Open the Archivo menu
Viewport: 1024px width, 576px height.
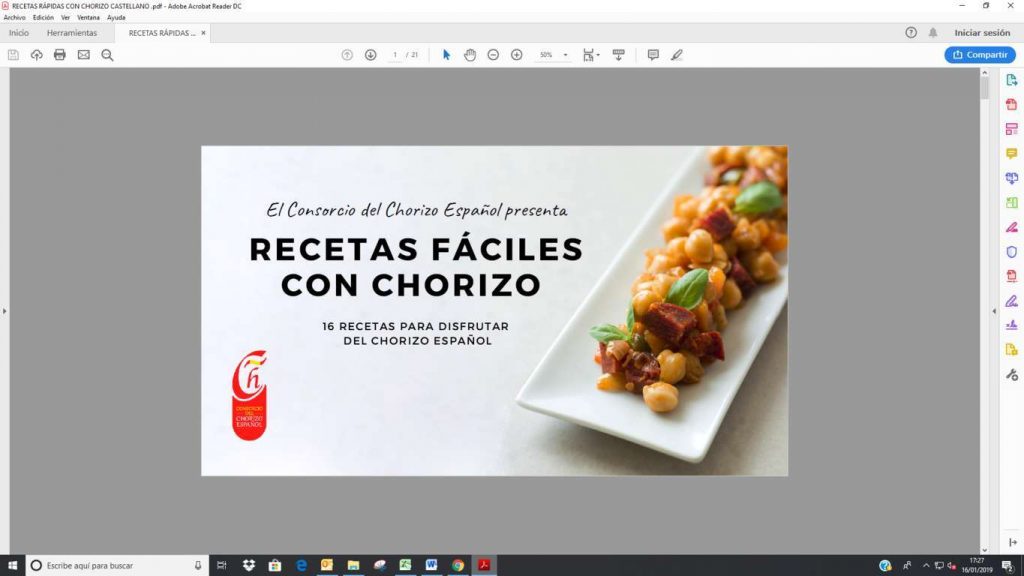coord(14,17)
